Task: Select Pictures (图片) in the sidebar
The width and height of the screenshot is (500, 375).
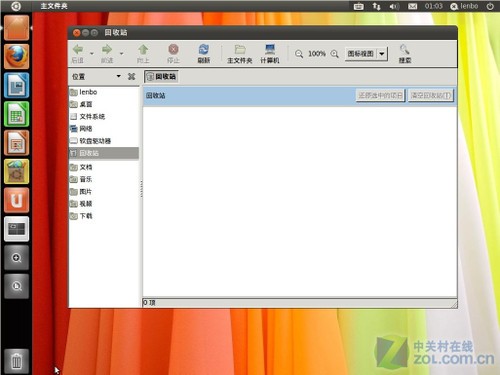Action: coord(104,191)
